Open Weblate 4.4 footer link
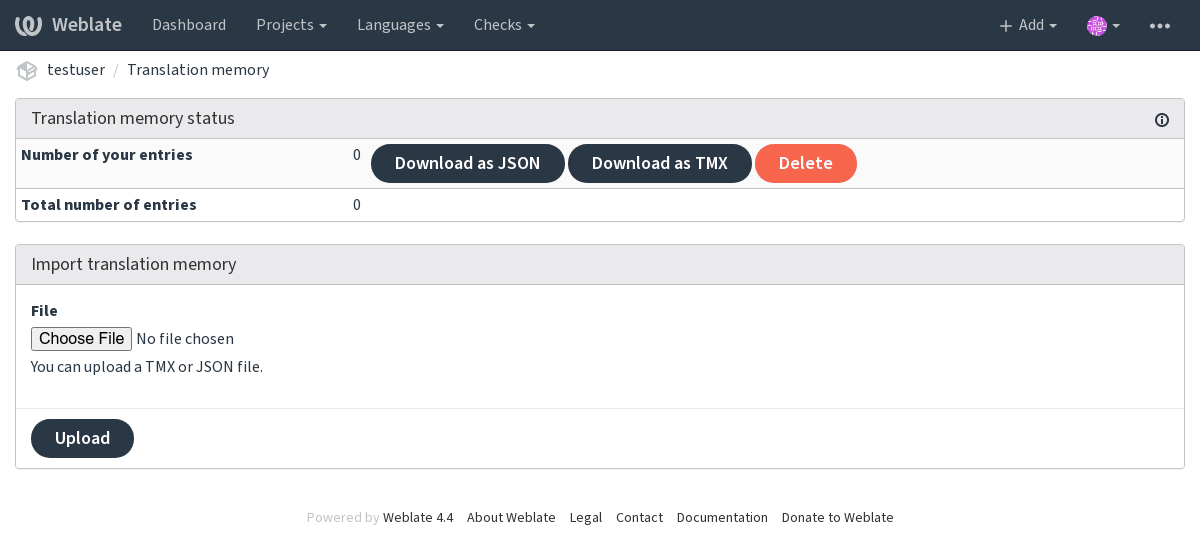Image resolution: width=1200 pixels, height=551 pixels. tap(418, 518)
